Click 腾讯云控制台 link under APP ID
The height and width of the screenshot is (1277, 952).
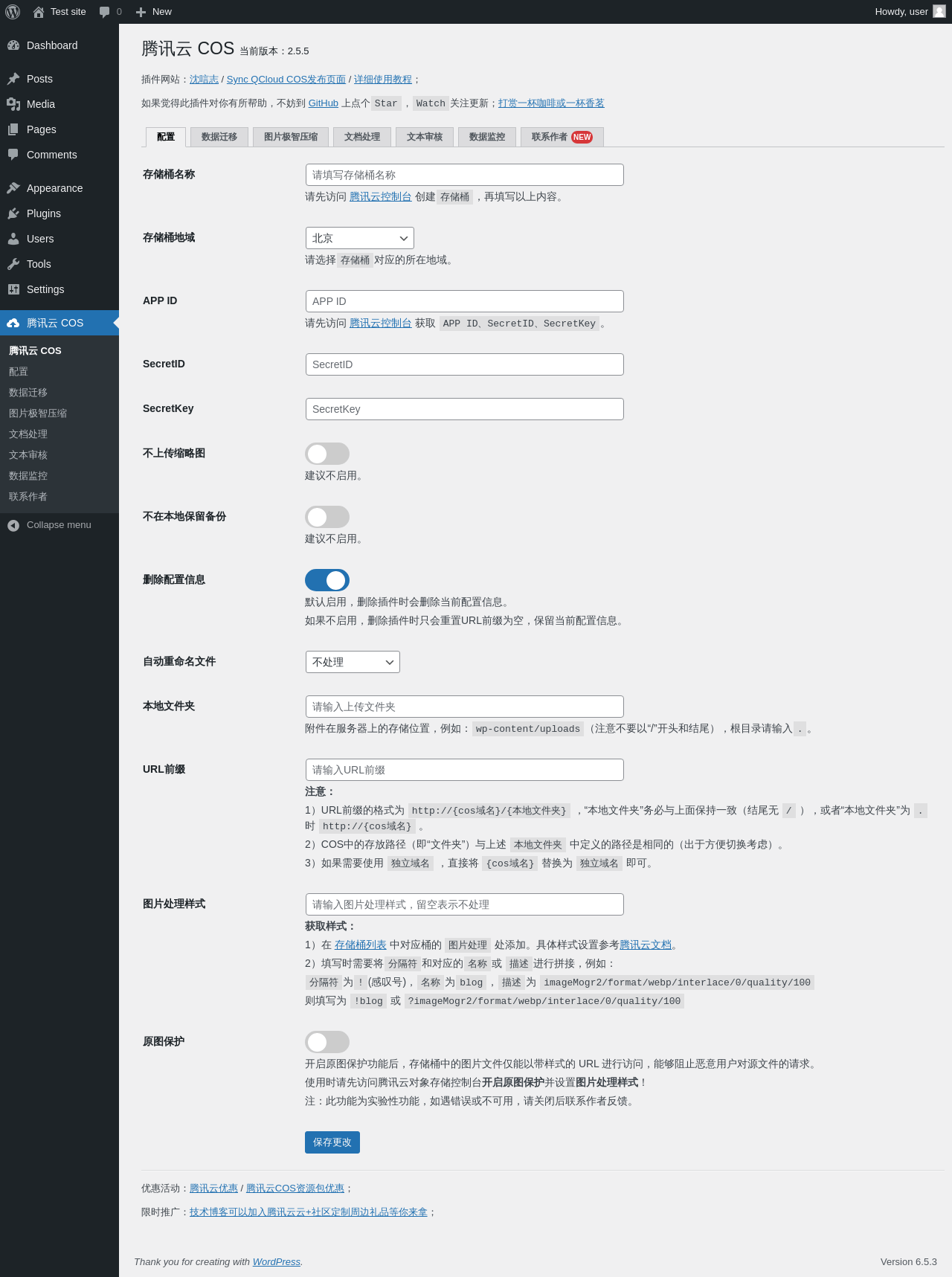coord(381,323)
